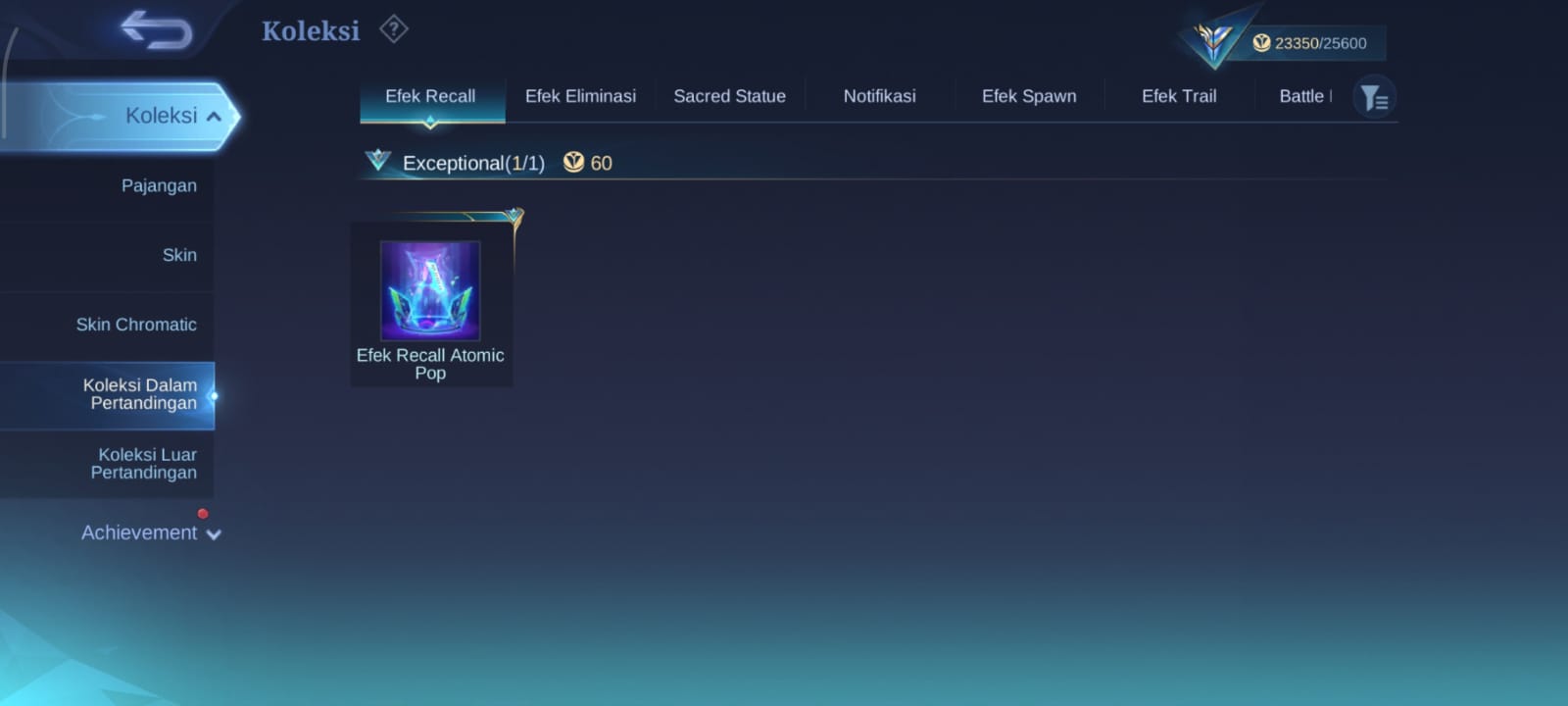This screenshot has width=1568, height=706.
Task: Open Pajangan in the sidebar
Action: coord(108,185)
